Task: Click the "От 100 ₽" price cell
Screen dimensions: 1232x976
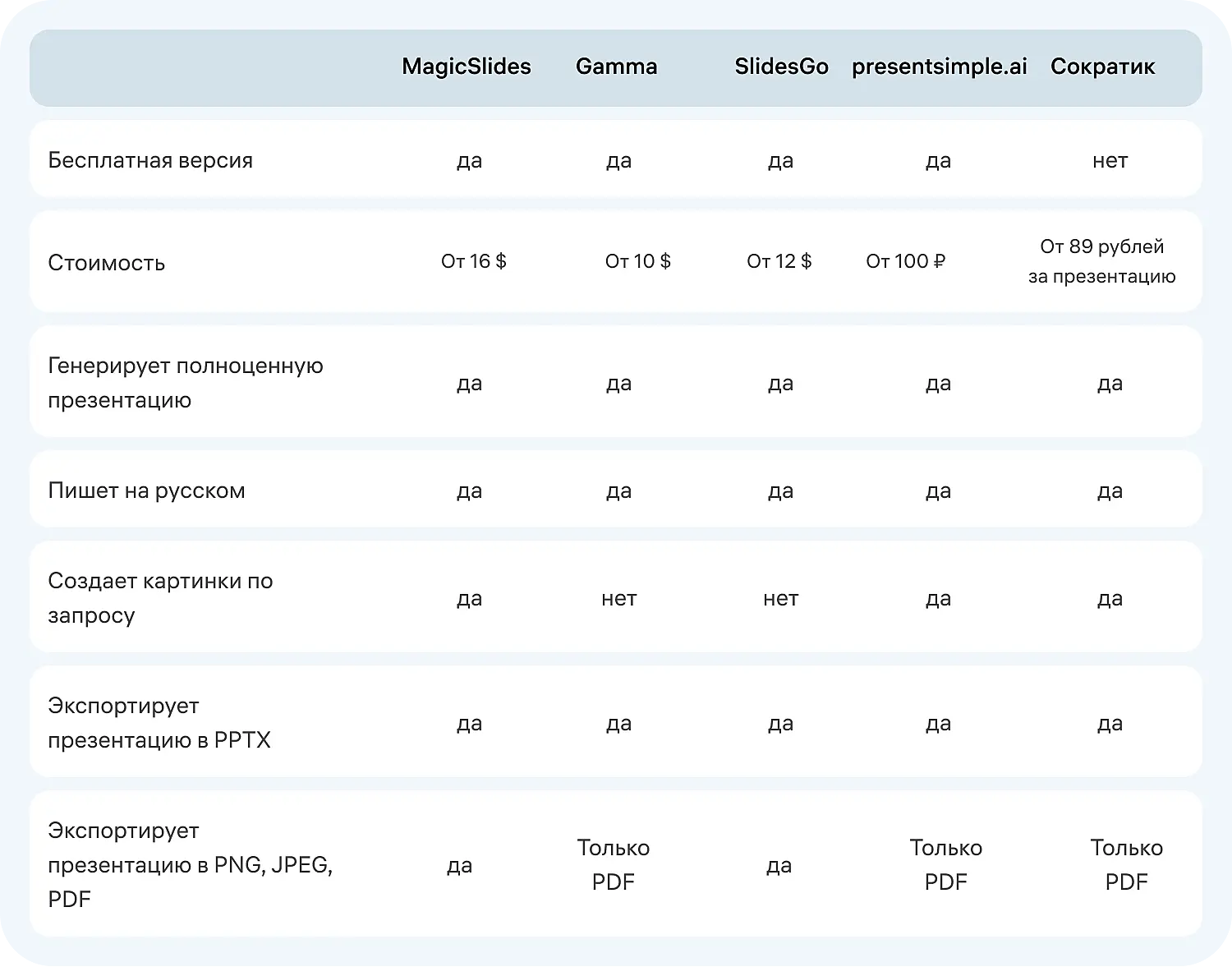Action: point(906,261)
